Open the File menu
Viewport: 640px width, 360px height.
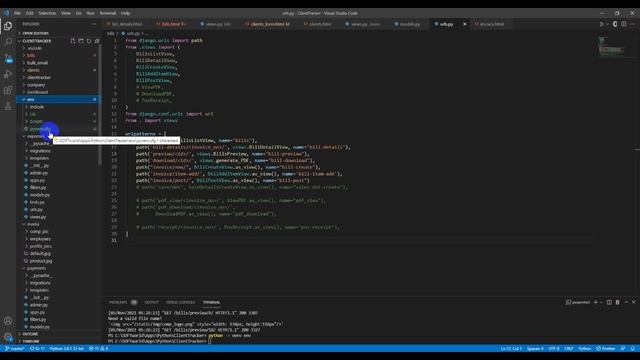coord(18,13)
